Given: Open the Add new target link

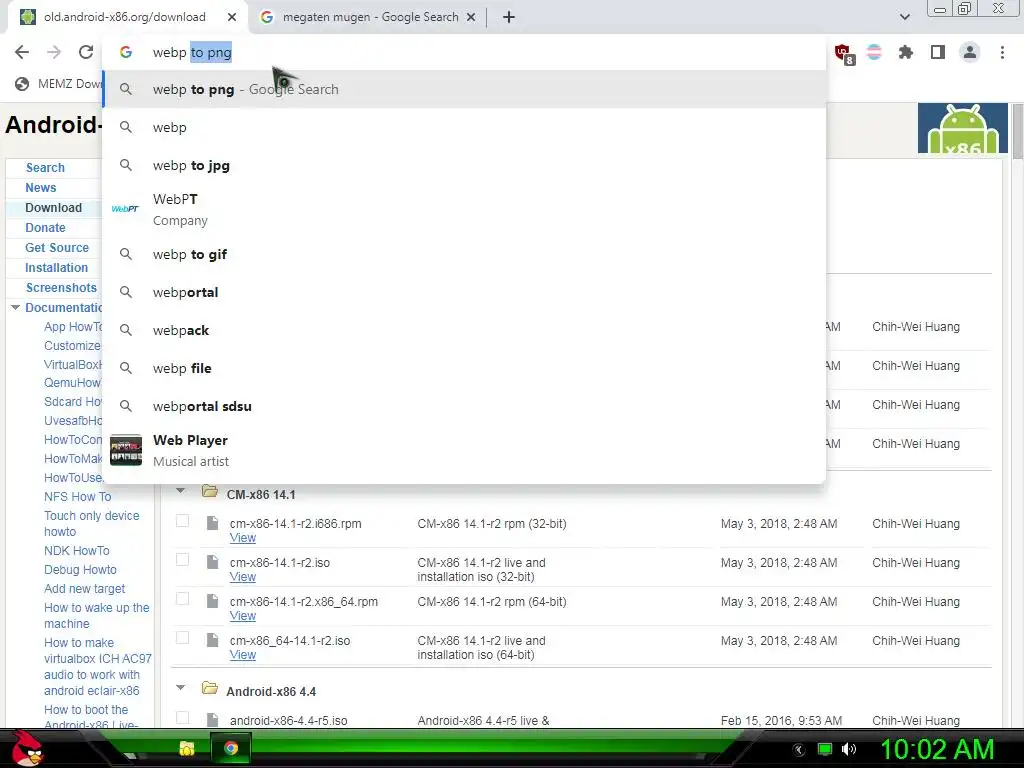Looking at the screenshot, I should point(84,588).
